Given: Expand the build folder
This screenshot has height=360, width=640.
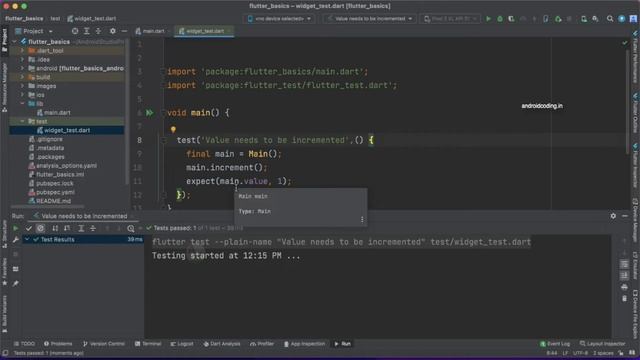Looking at the screenshot, I should (22, 77).
